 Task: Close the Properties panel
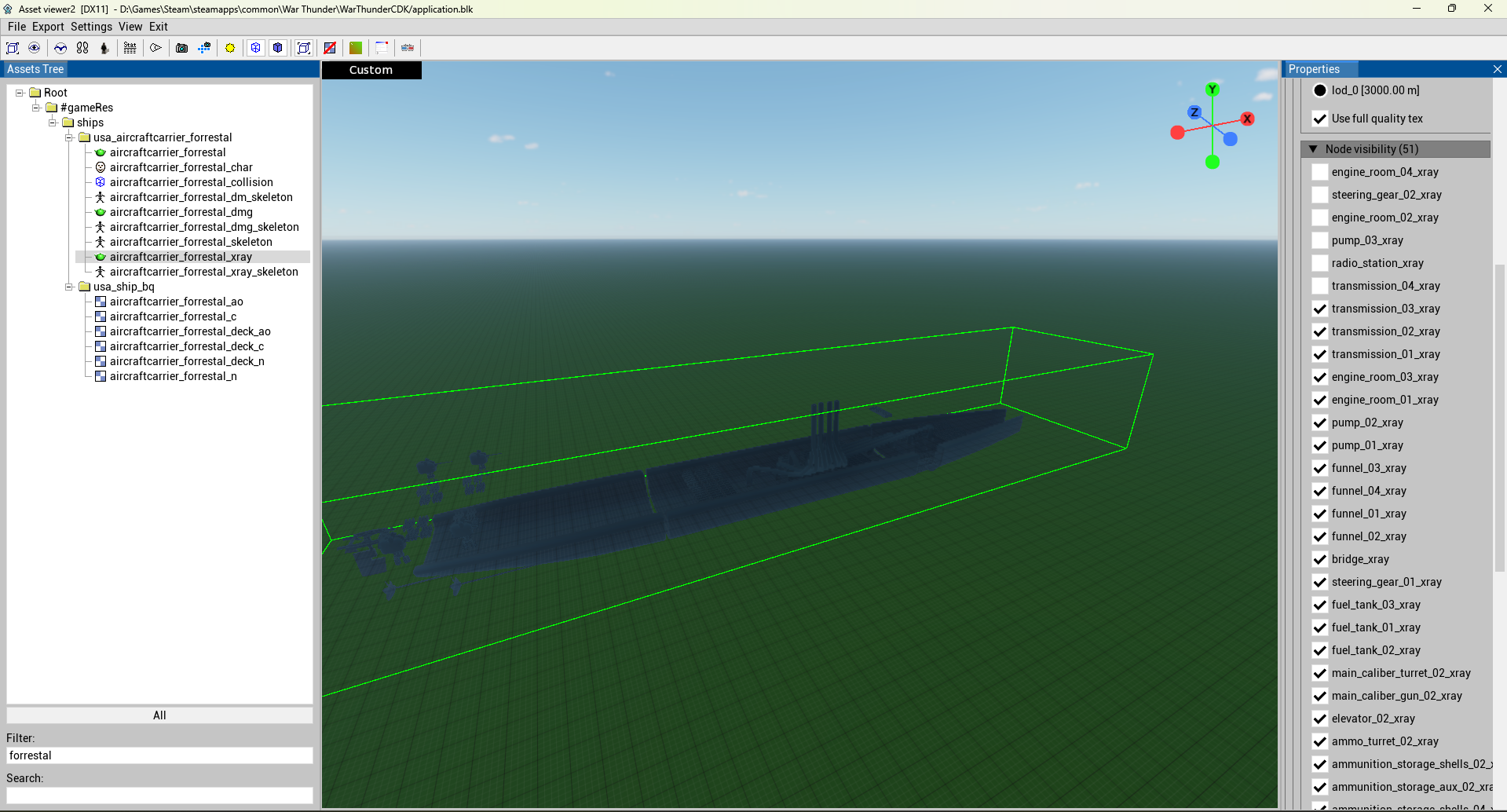pos(1497,69)
